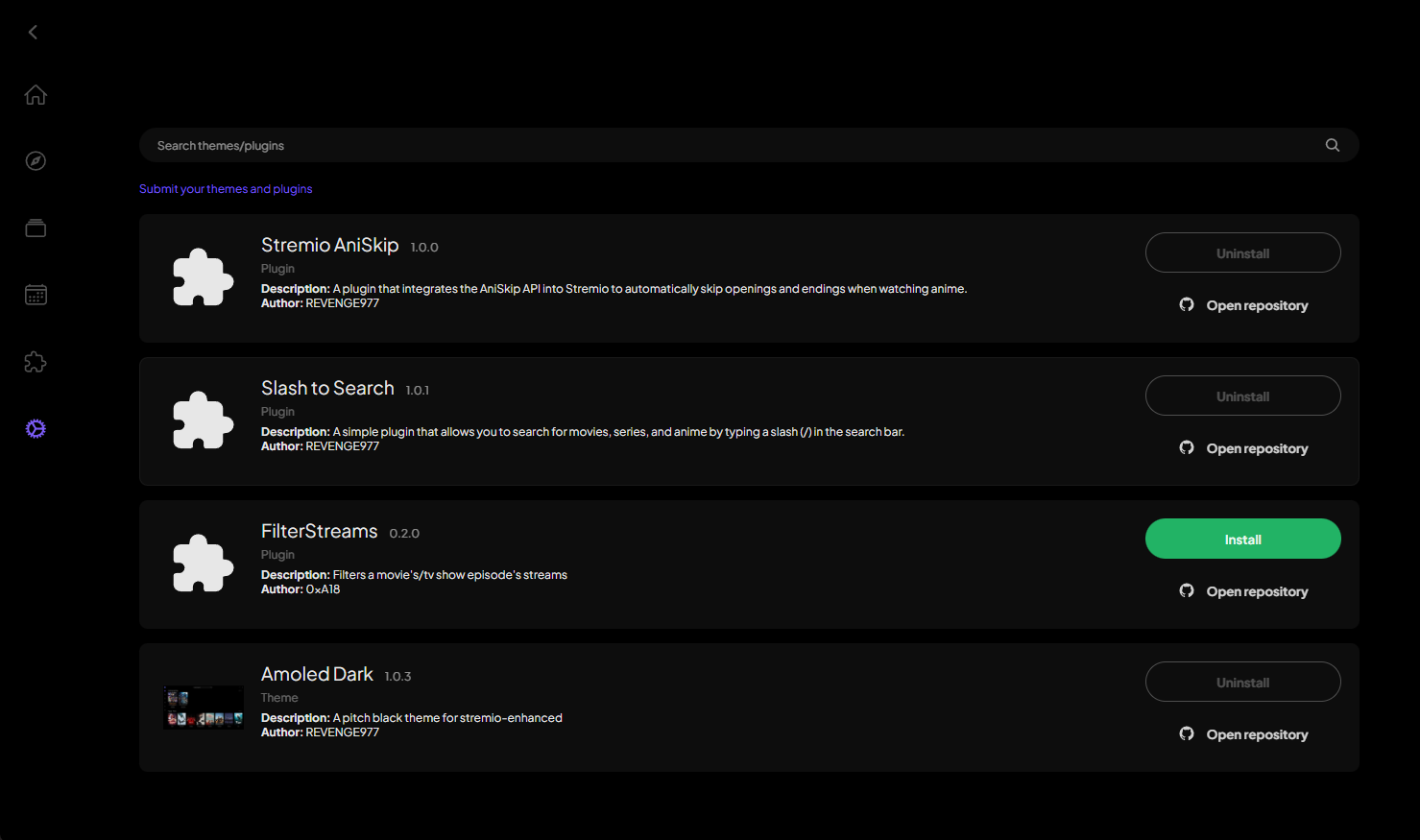Click the FilterStreams description text
The width and height of the screenshot is (1420, 840).
(414, 575)
